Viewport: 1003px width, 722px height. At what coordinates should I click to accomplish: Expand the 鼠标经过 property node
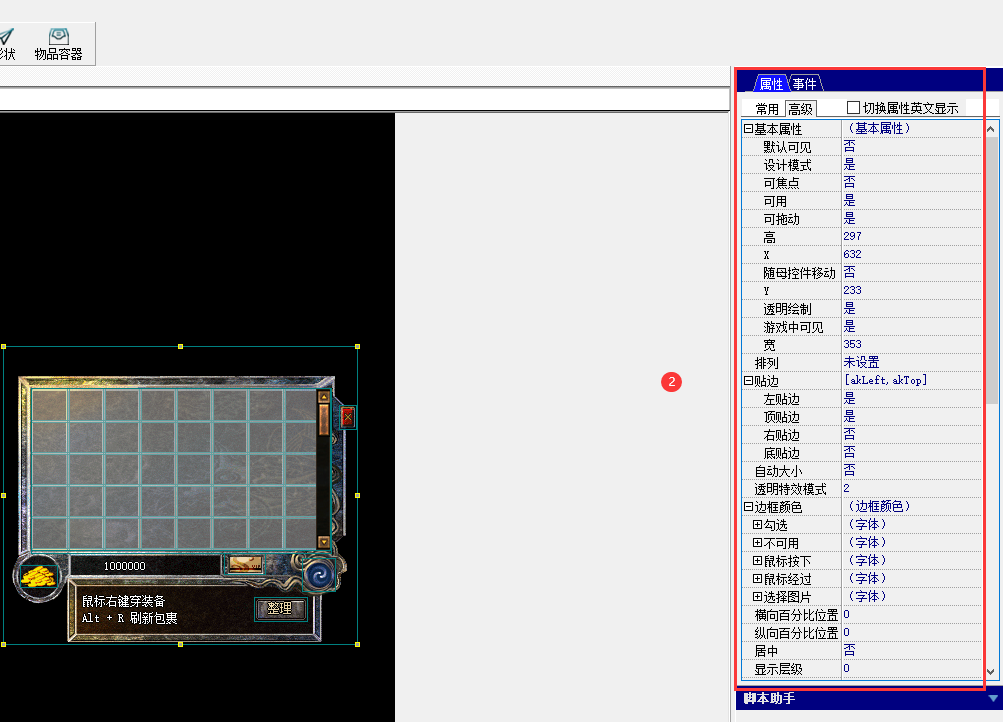(x=757, y=578)
